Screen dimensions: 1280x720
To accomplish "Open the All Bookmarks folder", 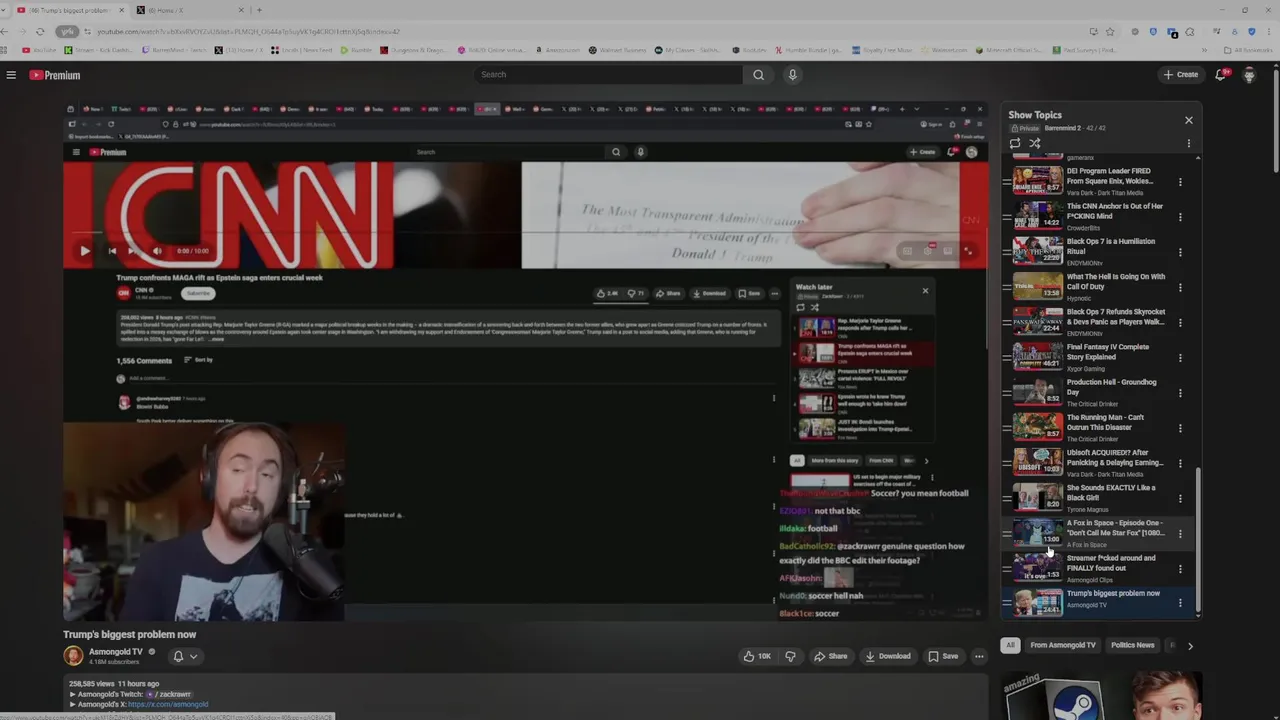I will pyautogui.click(x=1247, y=50).
